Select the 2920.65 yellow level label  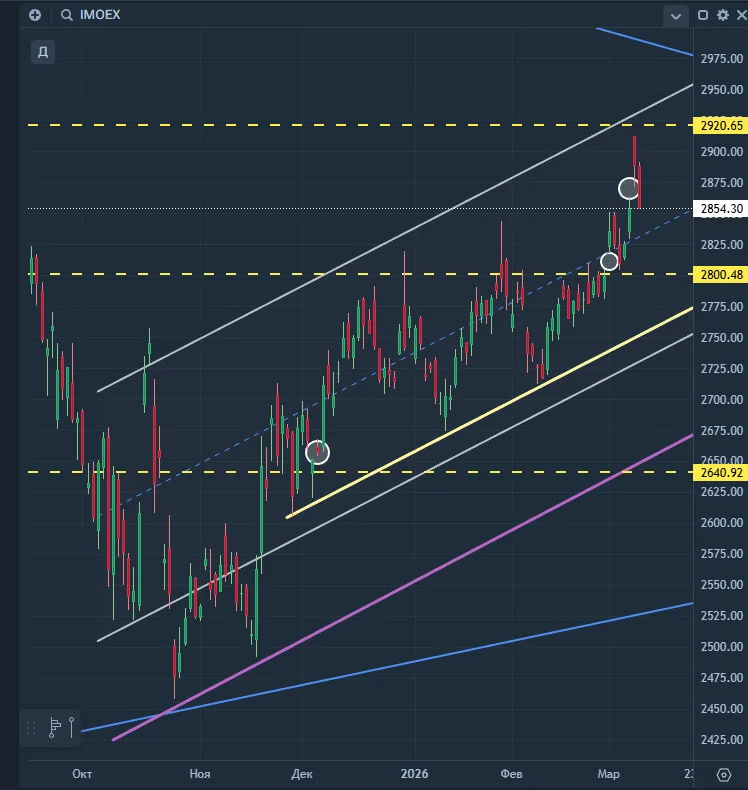[x=721, y=125]
